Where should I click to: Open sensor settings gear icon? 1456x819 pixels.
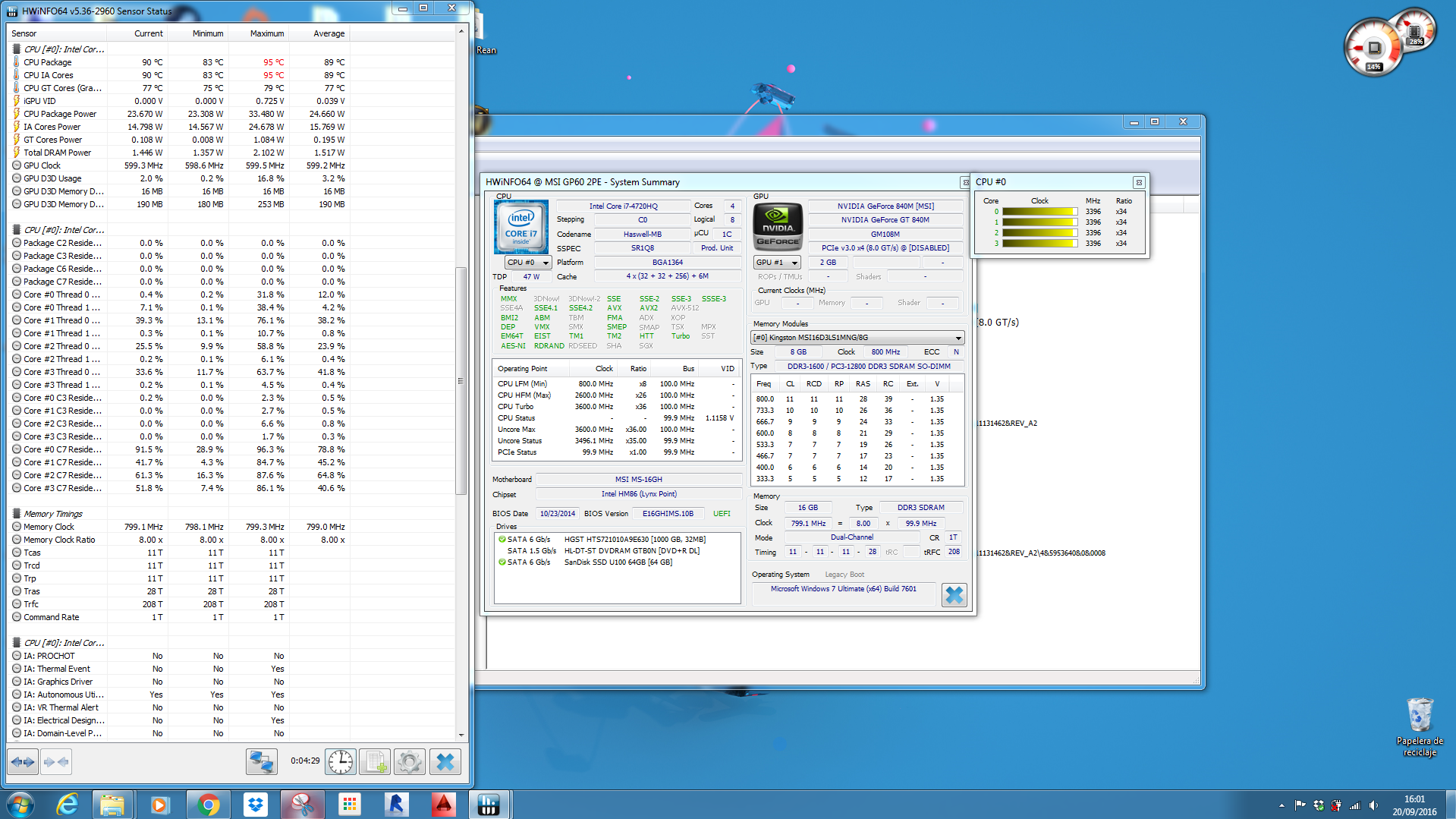[410, 761]
